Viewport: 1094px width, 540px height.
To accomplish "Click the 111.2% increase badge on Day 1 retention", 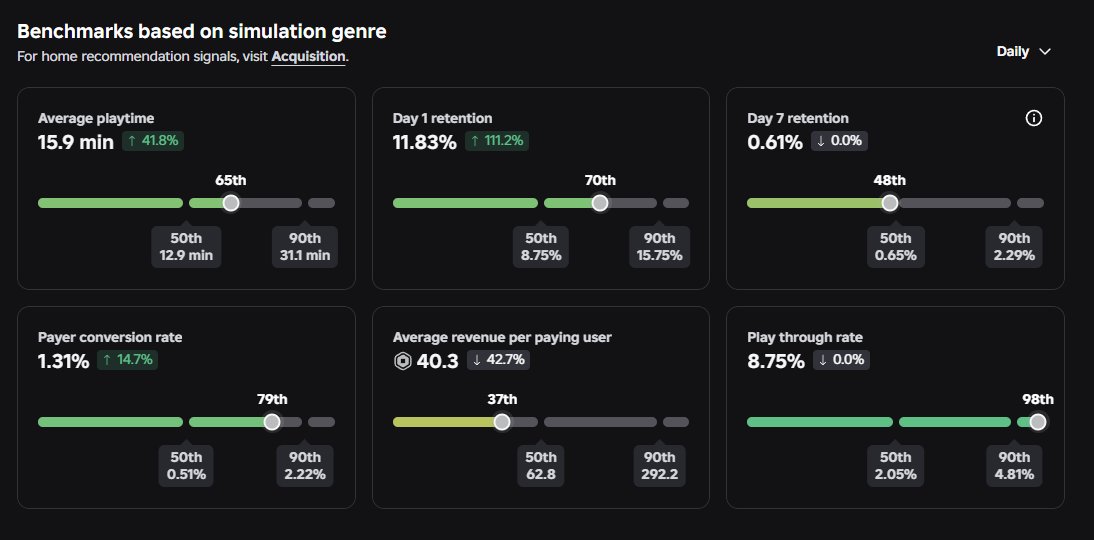I will (x=497, y=141).
